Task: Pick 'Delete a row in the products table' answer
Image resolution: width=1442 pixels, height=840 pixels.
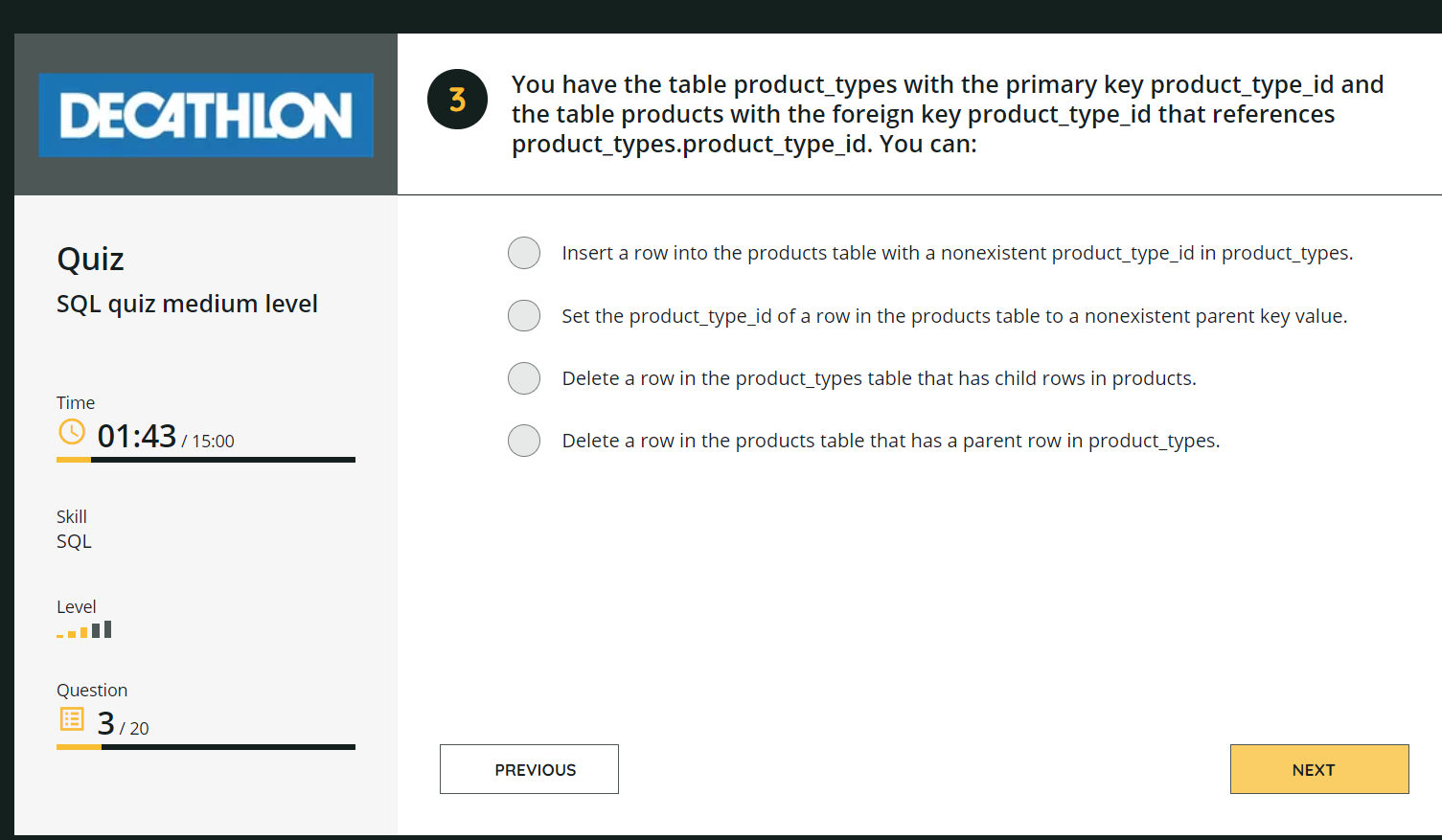Action: click(524, 441)
